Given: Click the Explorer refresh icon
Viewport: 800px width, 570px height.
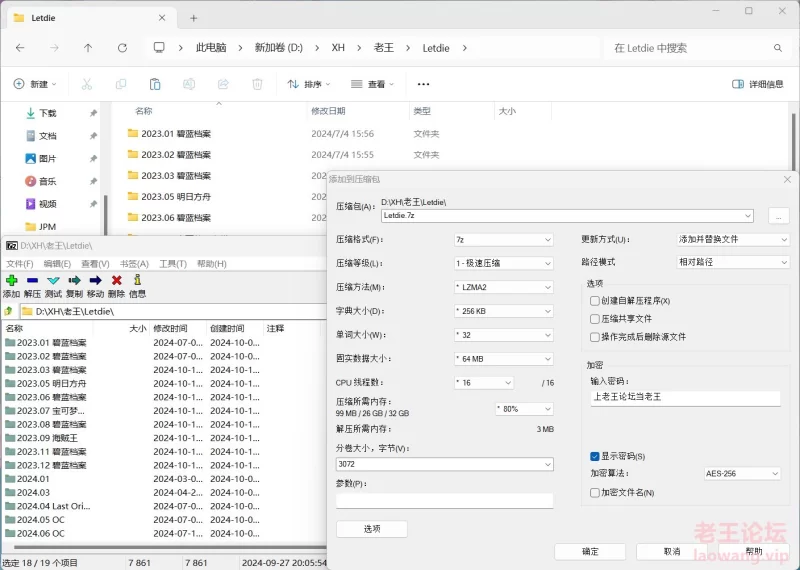Looking at the screenshot, I should point(122,47).
